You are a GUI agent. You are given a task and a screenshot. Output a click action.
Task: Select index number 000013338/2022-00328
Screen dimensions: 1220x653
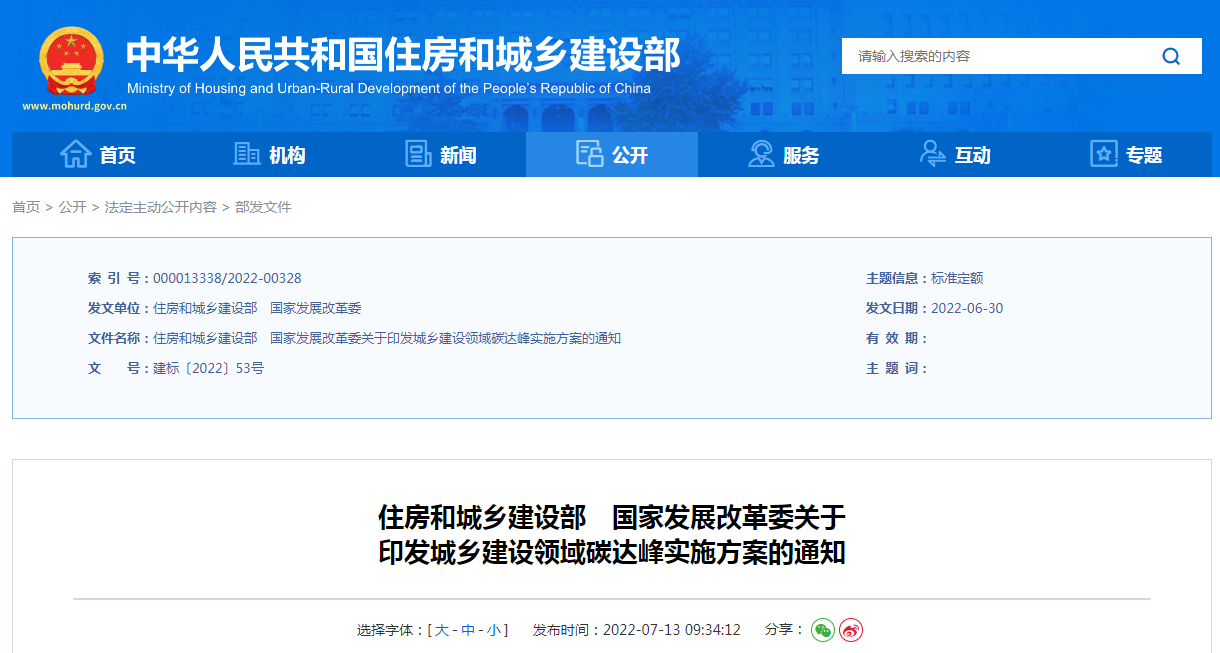coord(227,278)
